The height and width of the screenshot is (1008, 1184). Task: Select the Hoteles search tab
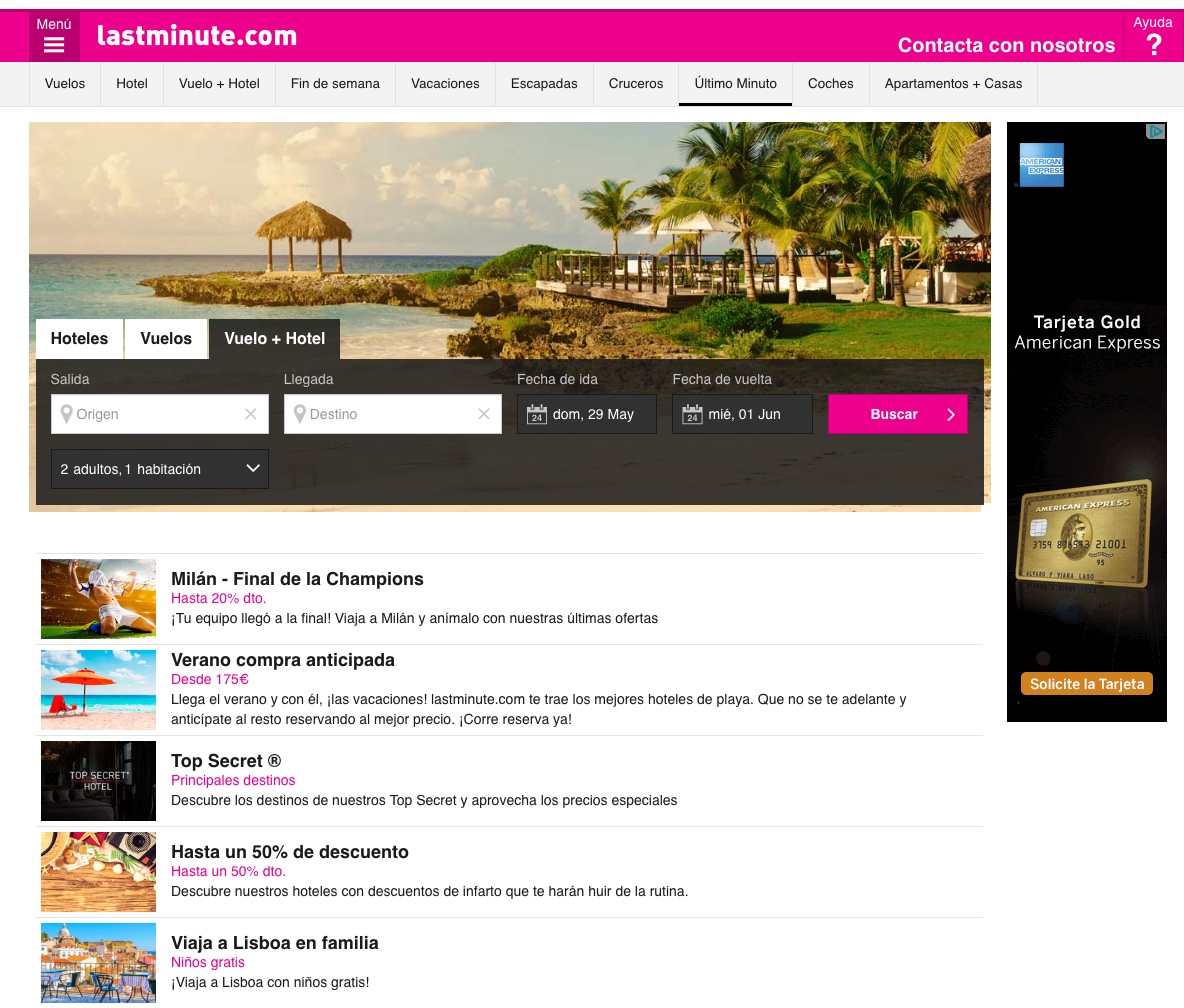coord(79,338)
